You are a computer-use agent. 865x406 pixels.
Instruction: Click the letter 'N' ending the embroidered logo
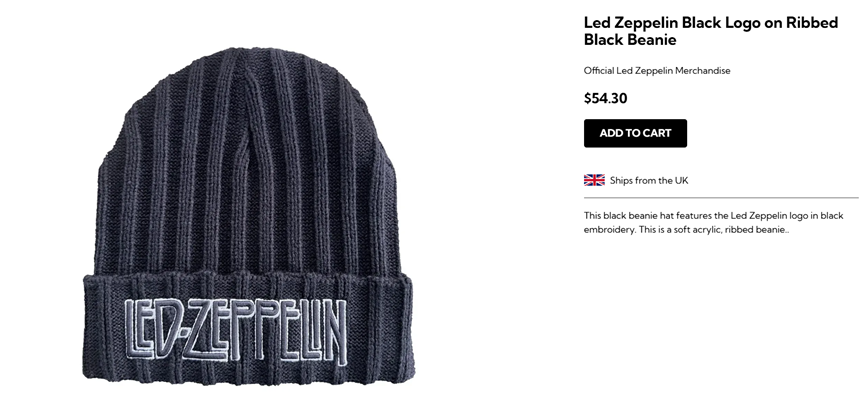[335, 332]
